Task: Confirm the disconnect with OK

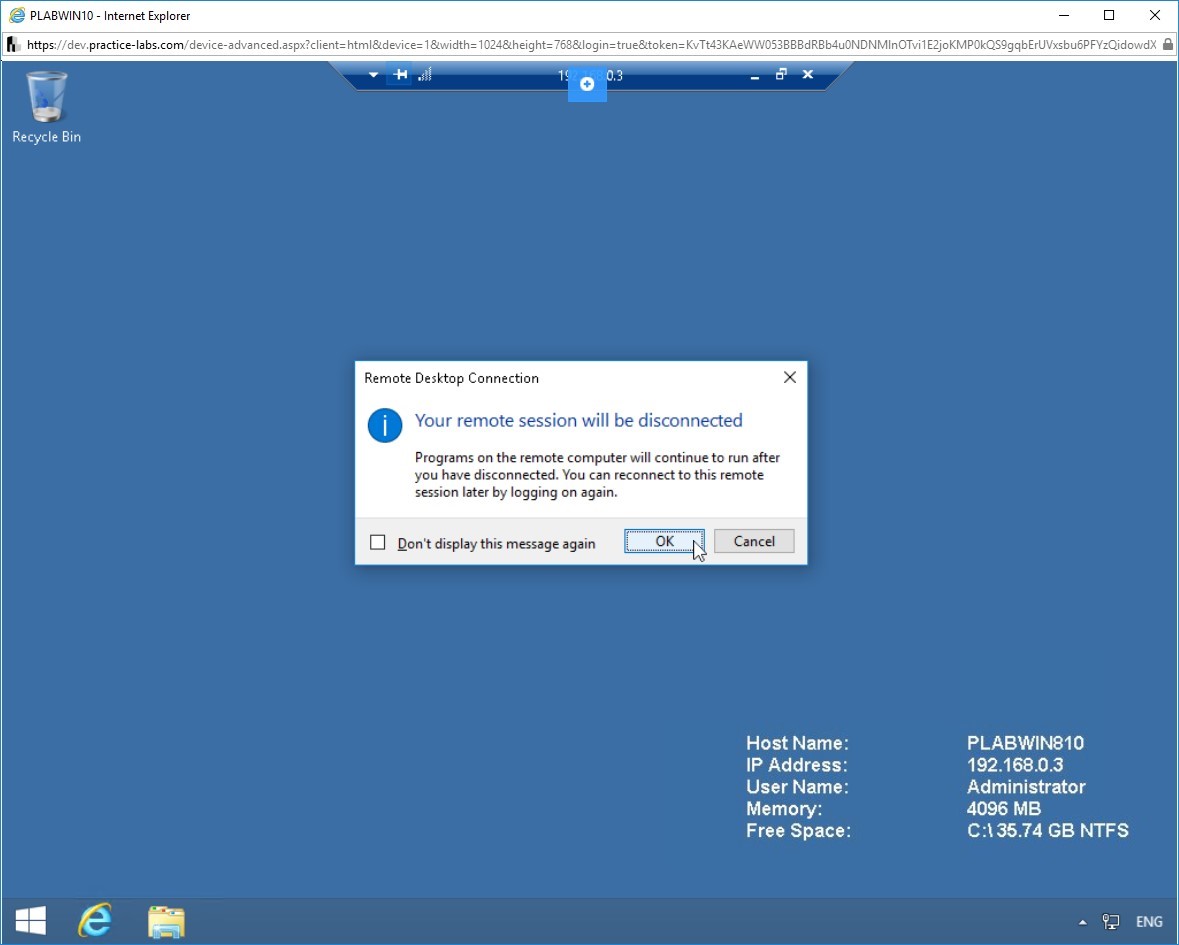Action: 664,541
